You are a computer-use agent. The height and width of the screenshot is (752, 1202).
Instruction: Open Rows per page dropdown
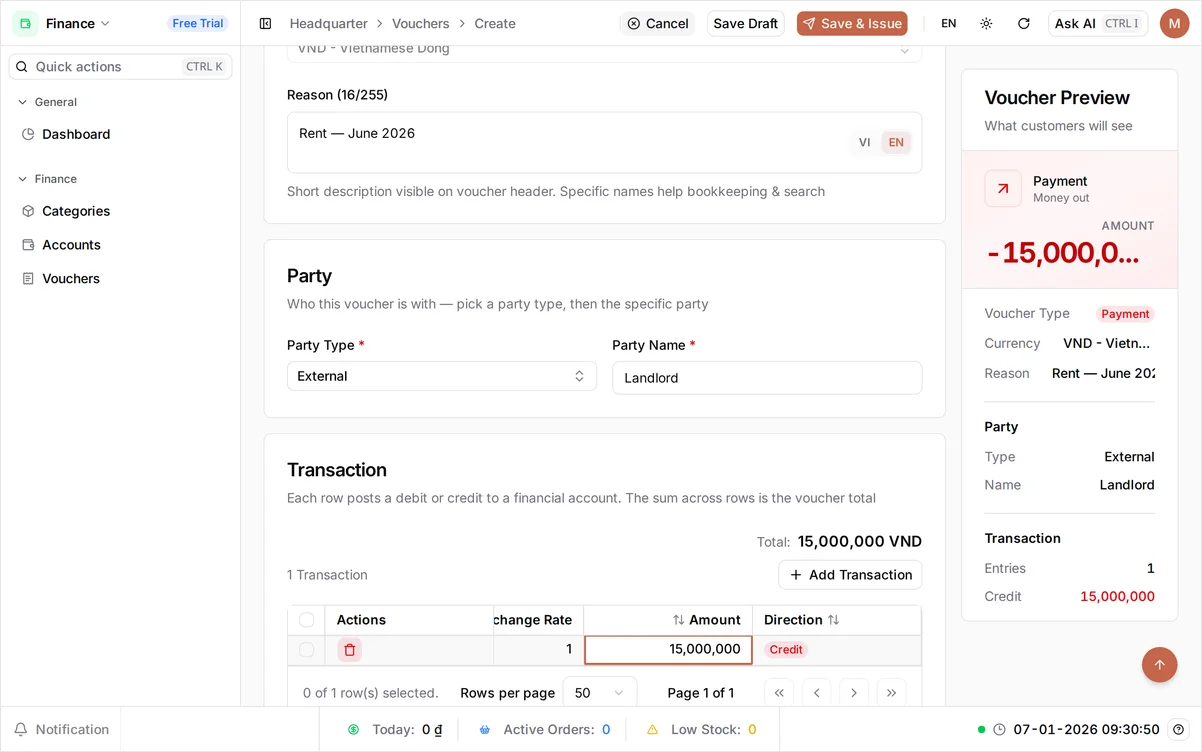tap(600, 693)
